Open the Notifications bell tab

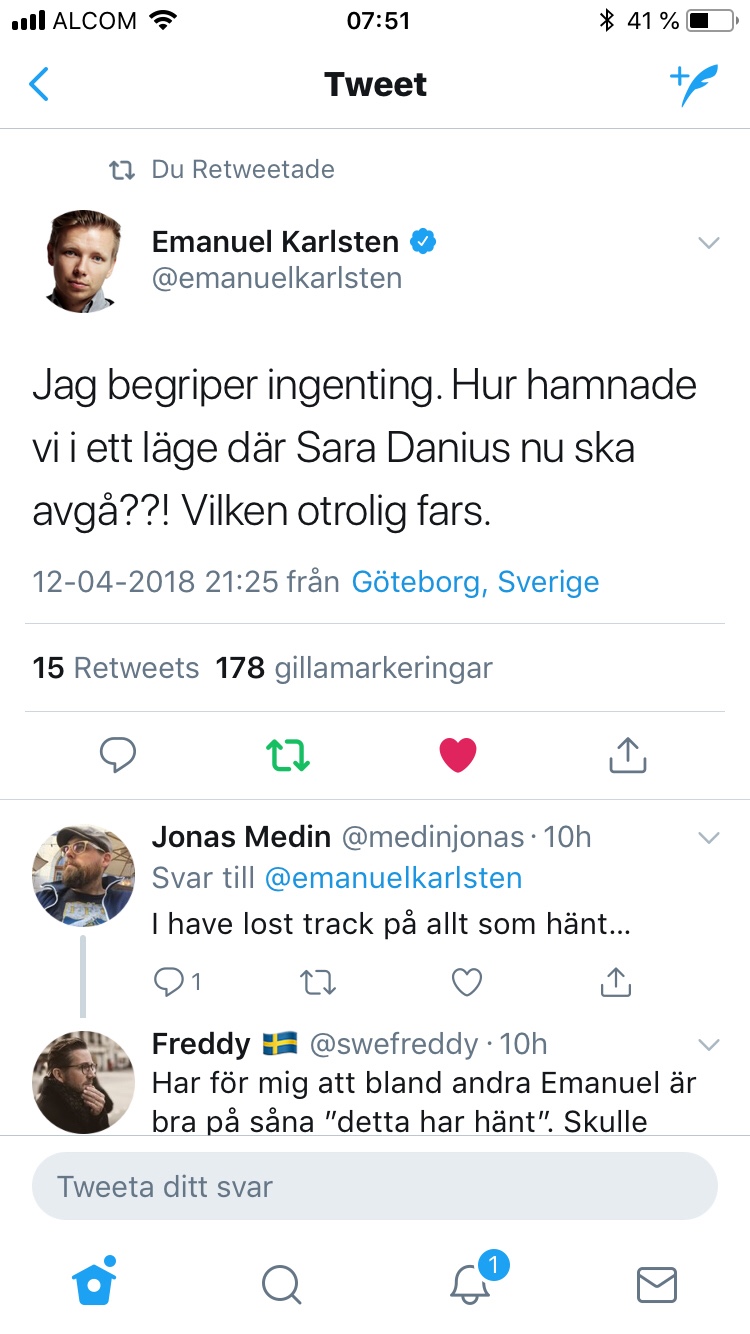(x=470, y=1284)
